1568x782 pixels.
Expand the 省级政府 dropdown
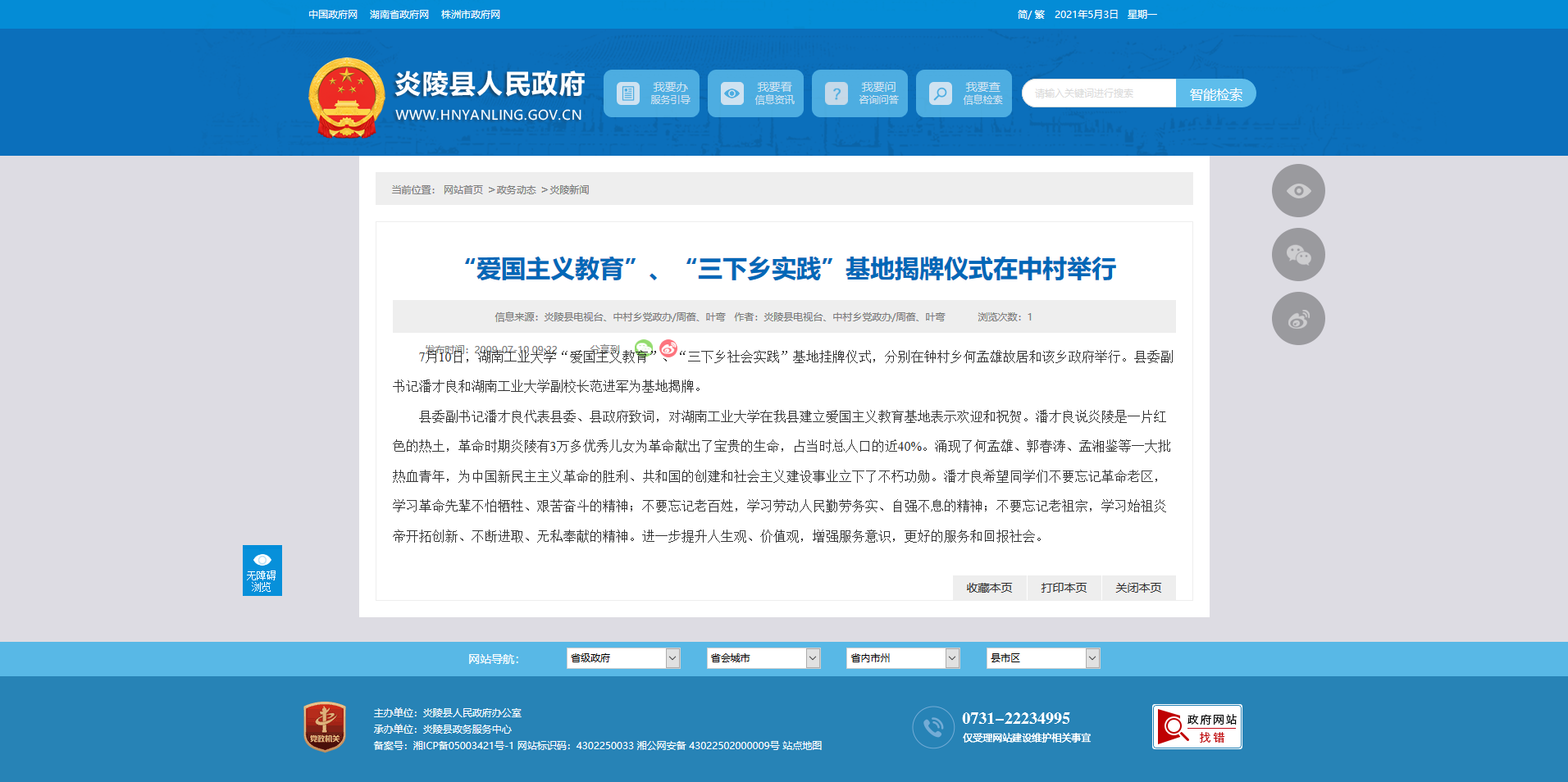tap(622, 658)
